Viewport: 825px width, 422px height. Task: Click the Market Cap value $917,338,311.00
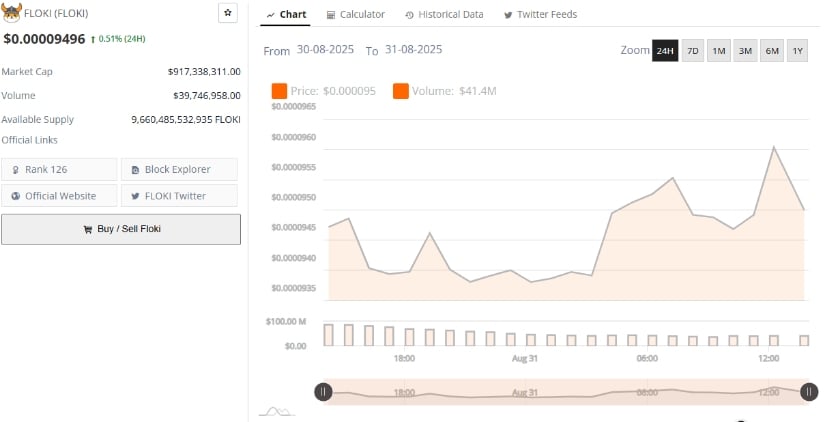click(x=204, y=72)
